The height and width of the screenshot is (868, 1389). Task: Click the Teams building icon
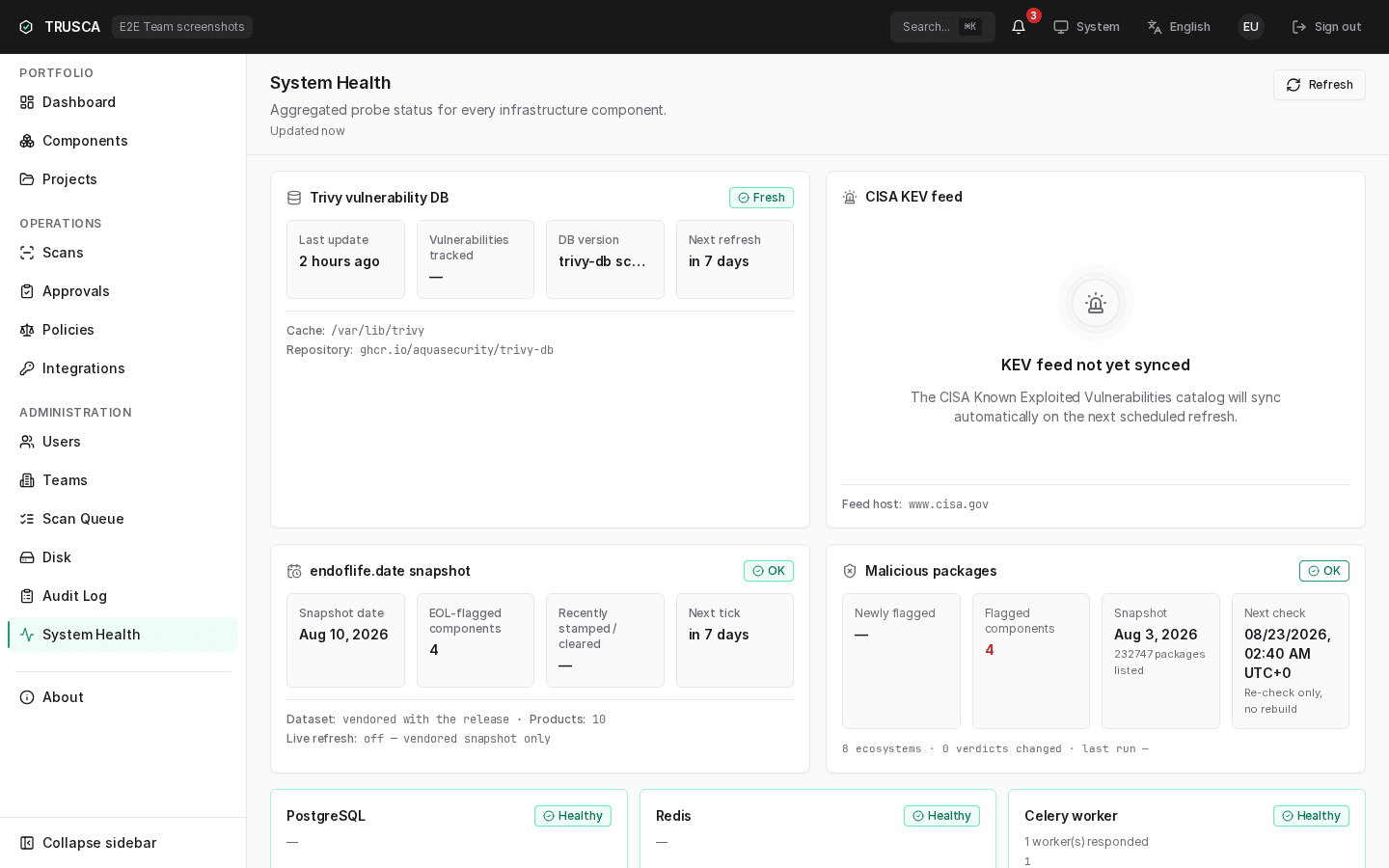27,480
